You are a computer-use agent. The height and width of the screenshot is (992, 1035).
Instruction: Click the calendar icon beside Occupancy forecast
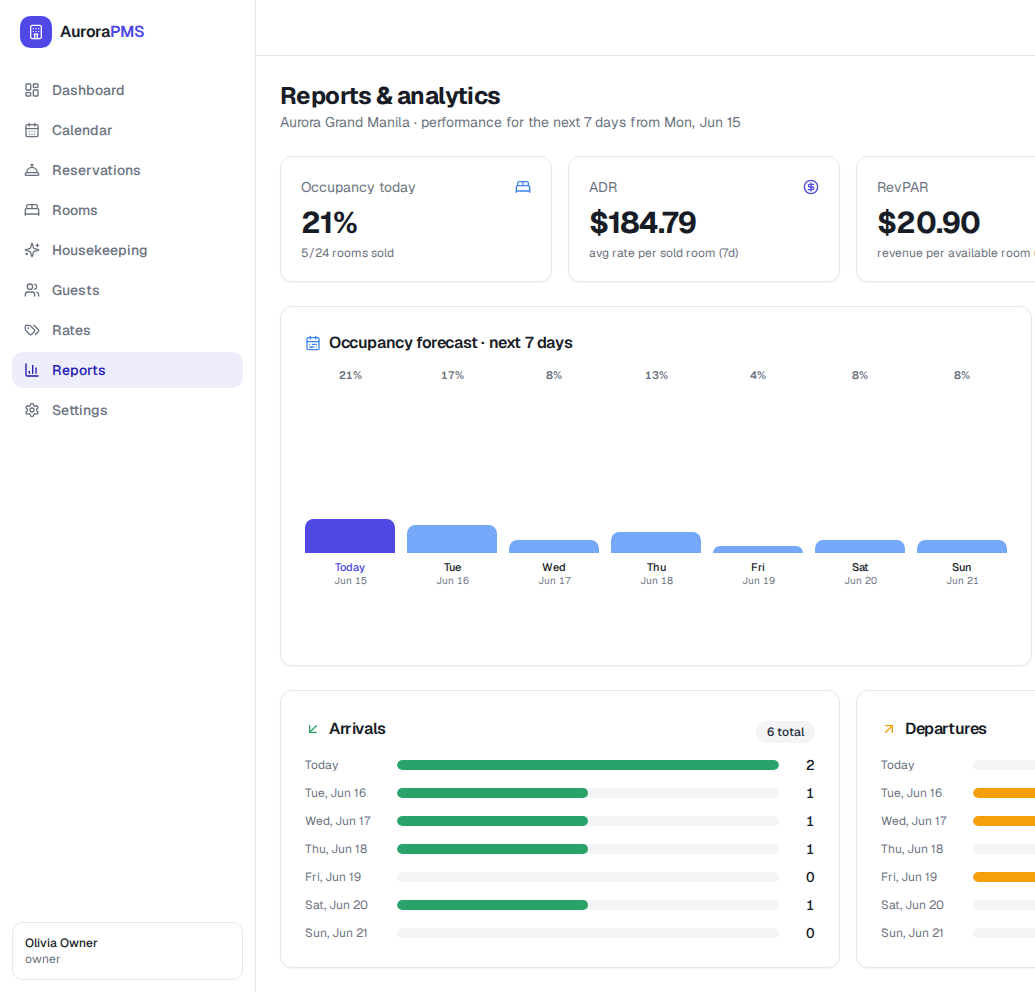pyautogui.click(x=313, y=343)
